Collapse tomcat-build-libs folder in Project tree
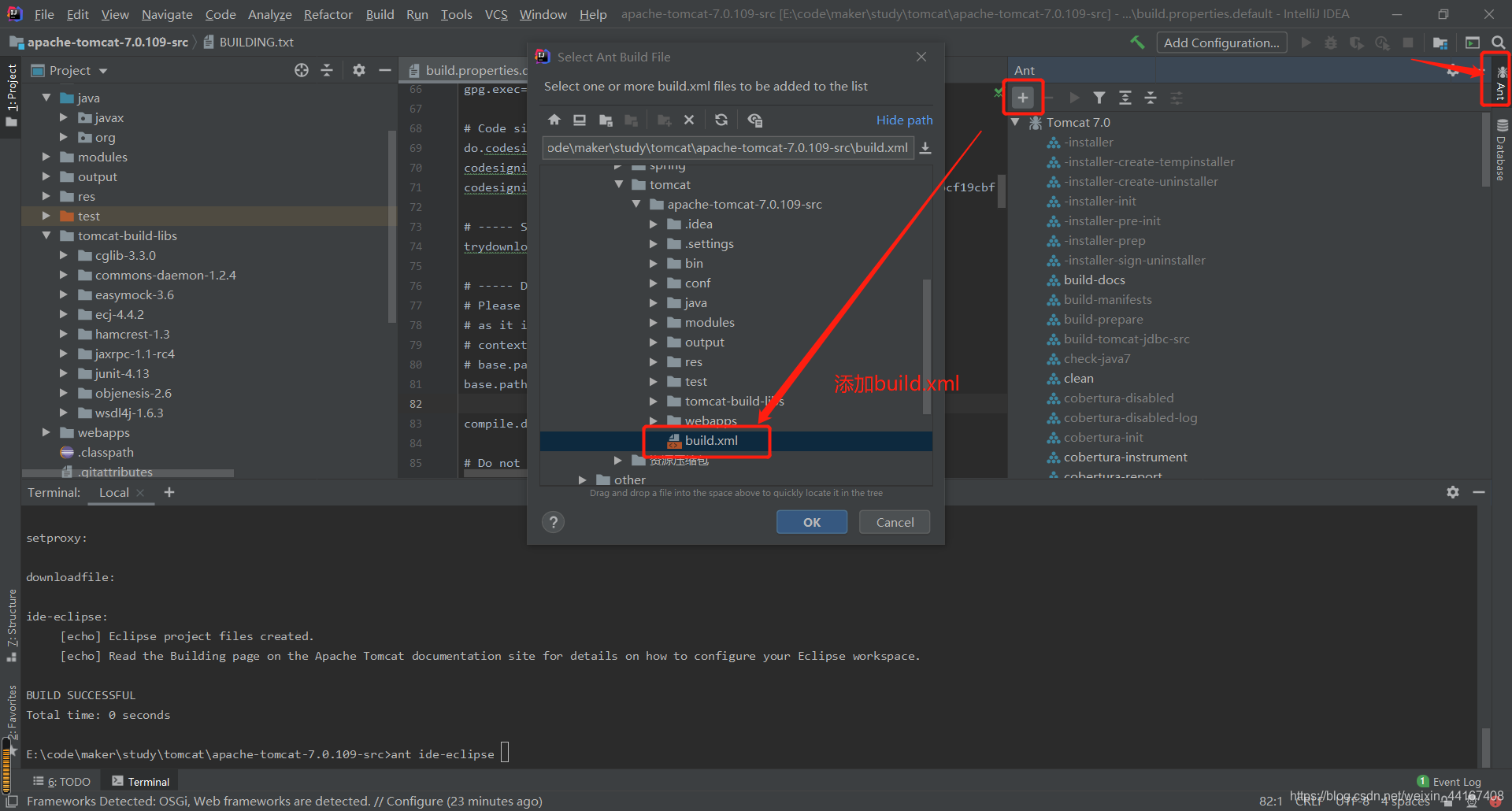Viewport: 1512px width, 811px height. (46, 235)
